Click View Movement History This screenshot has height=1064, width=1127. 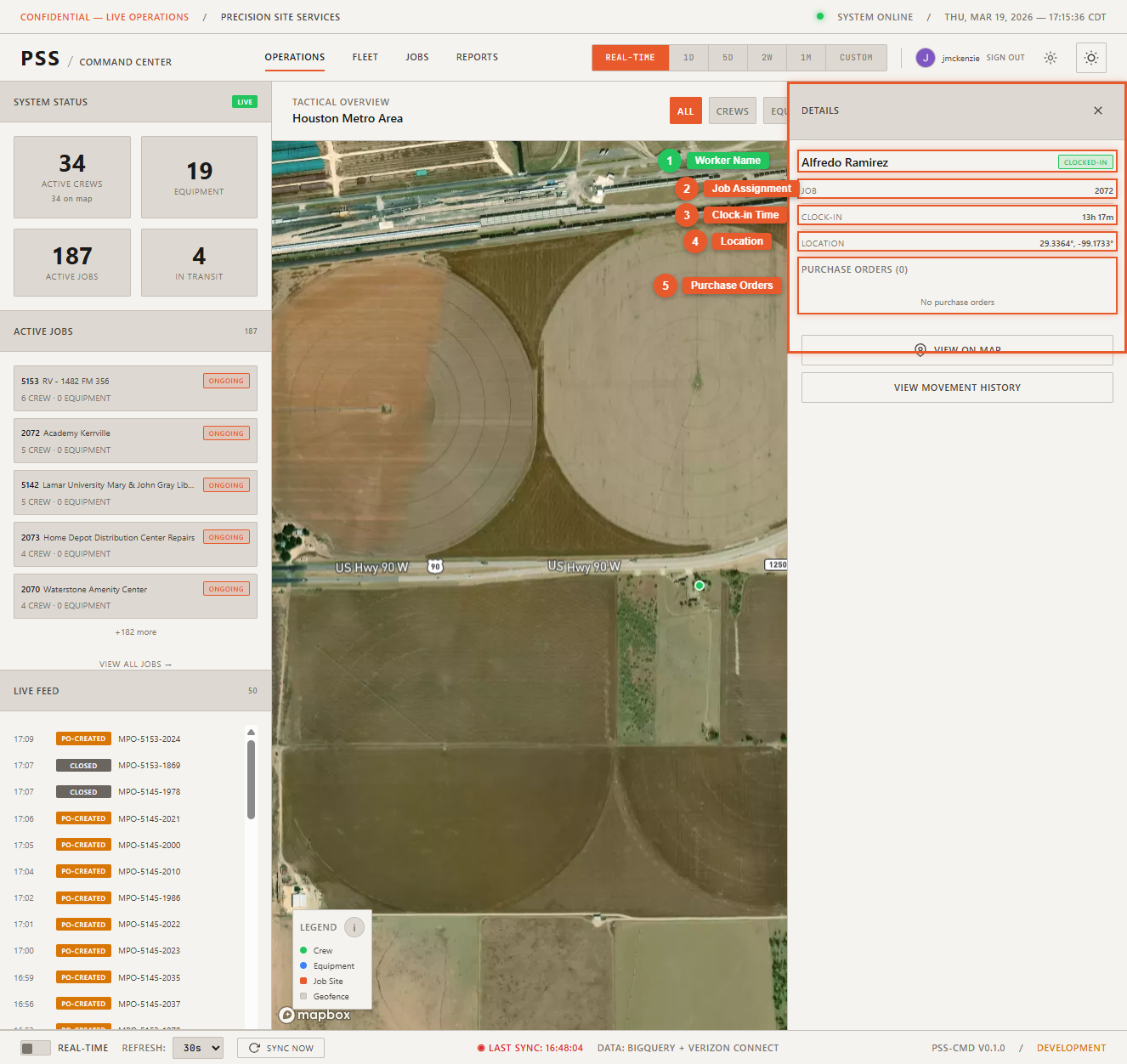(x=956, y=387)
